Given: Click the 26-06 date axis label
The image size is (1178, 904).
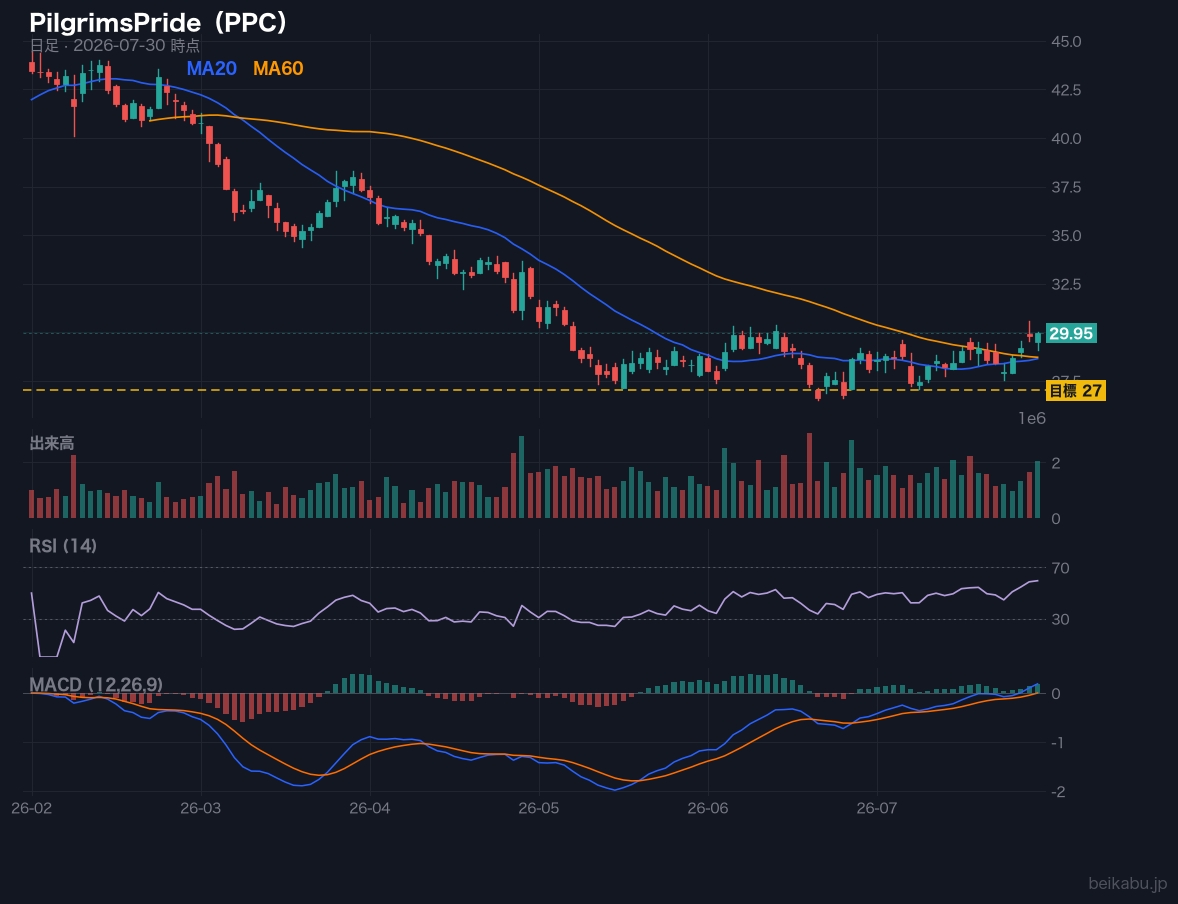Looking at the screenshot, I should pos(708,809).
